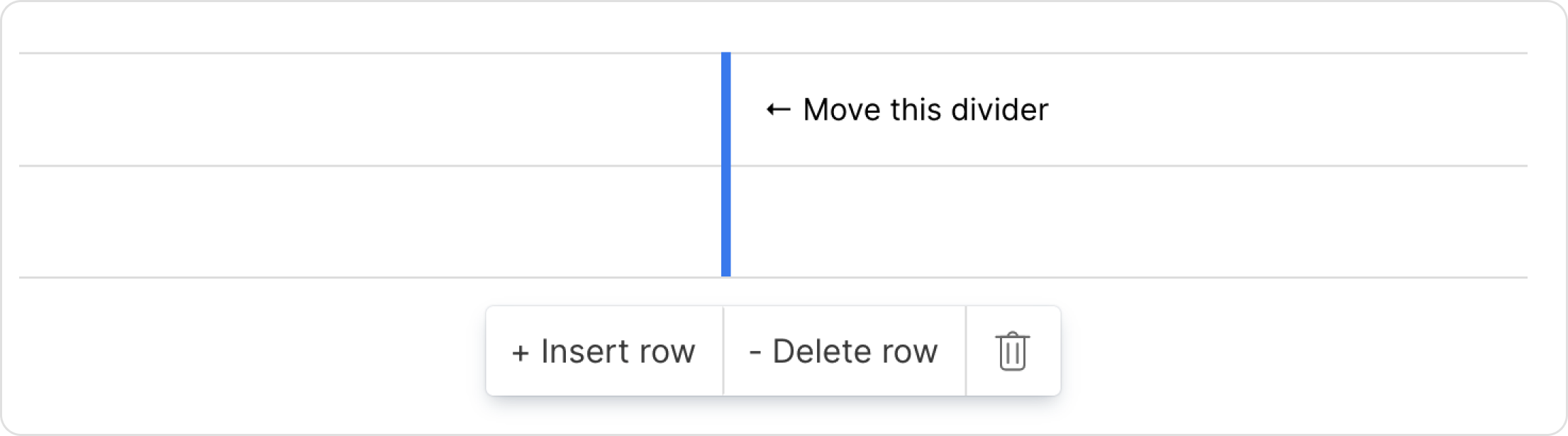Click the trash icon to delete the table

click(x=1012, y=351)
